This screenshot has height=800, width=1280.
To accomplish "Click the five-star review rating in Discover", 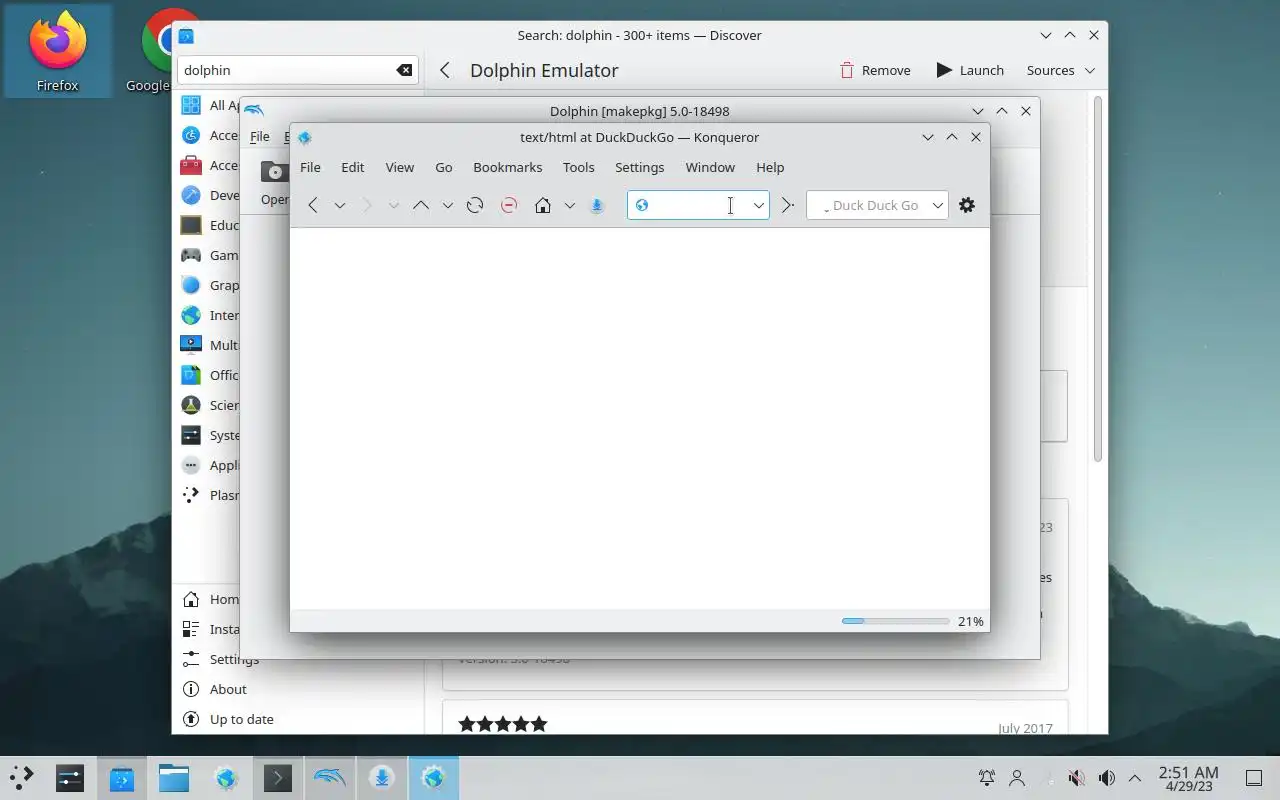I will 503,724.
